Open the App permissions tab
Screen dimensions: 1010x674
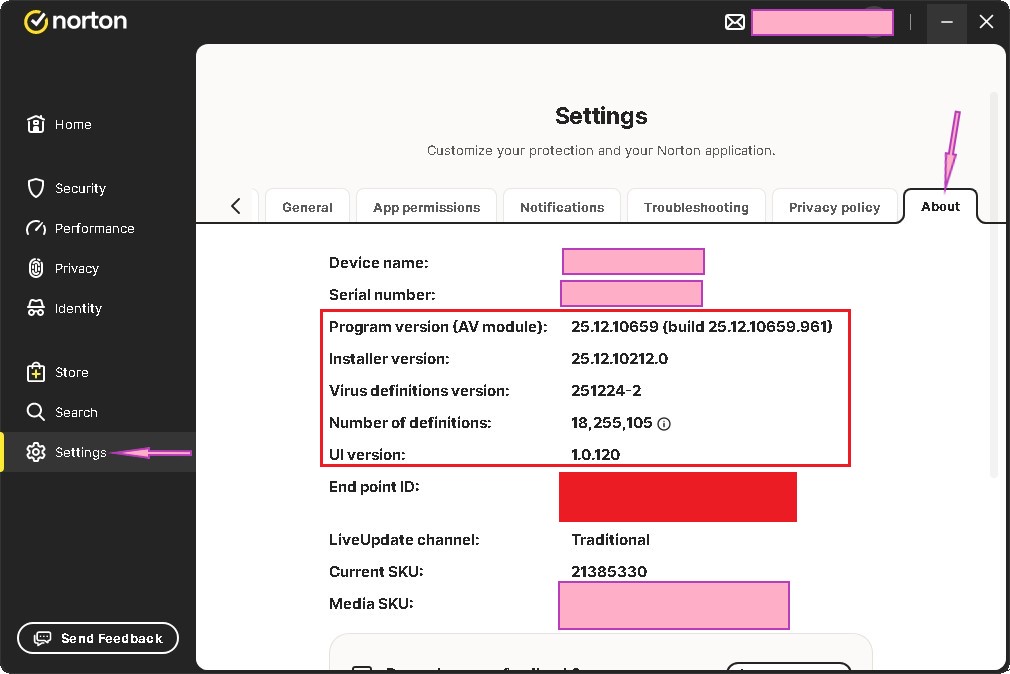(x=426, y=207)
